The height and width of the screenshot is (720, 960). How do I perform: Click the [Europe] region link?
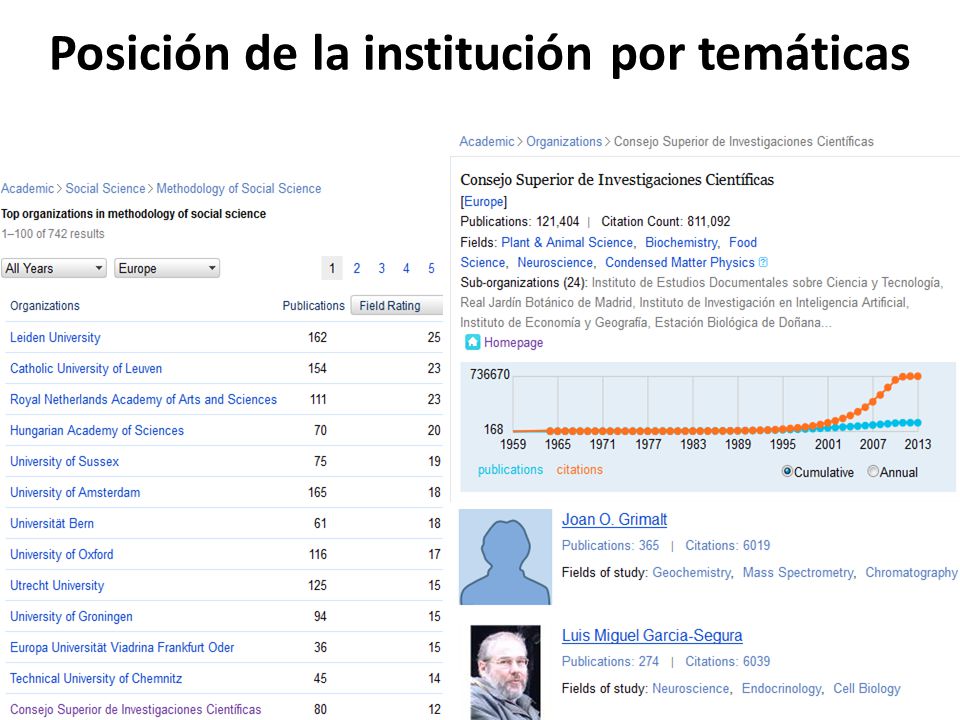[x=484, y=201]
